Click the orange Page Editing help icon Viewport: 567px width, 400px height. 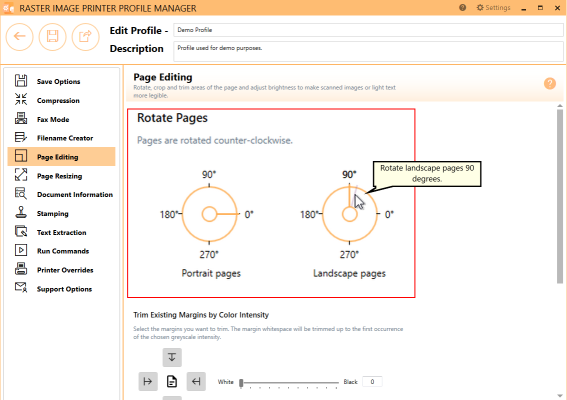coord(550,84)
